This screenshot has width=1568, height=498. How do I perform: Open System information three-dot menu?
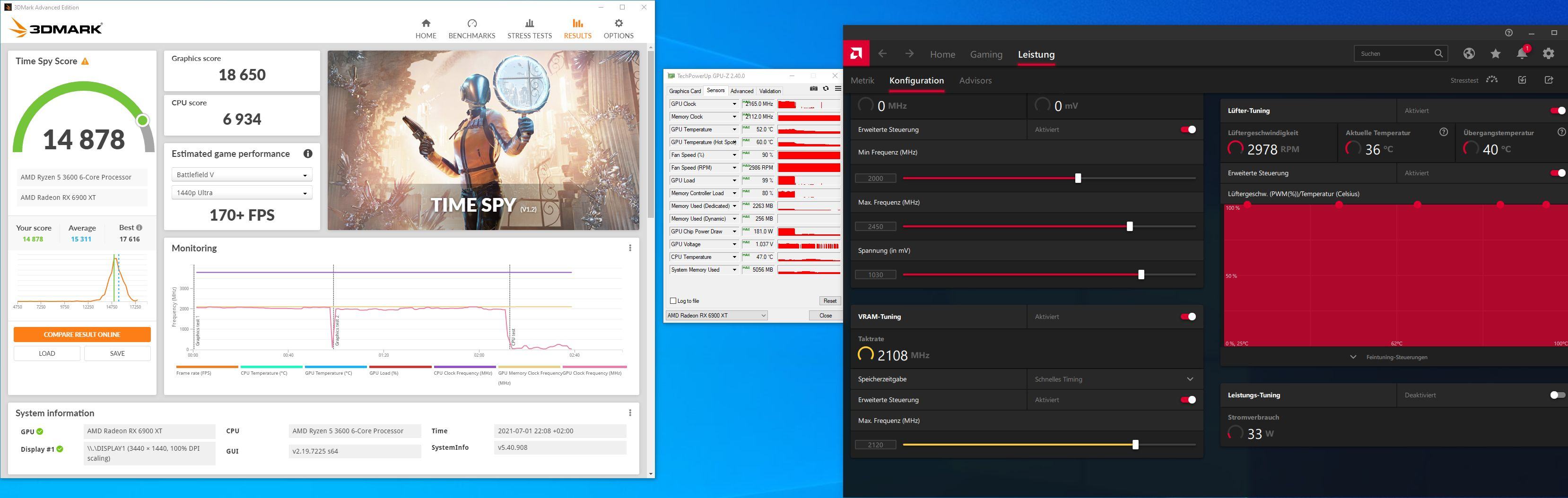click(630, 413)
